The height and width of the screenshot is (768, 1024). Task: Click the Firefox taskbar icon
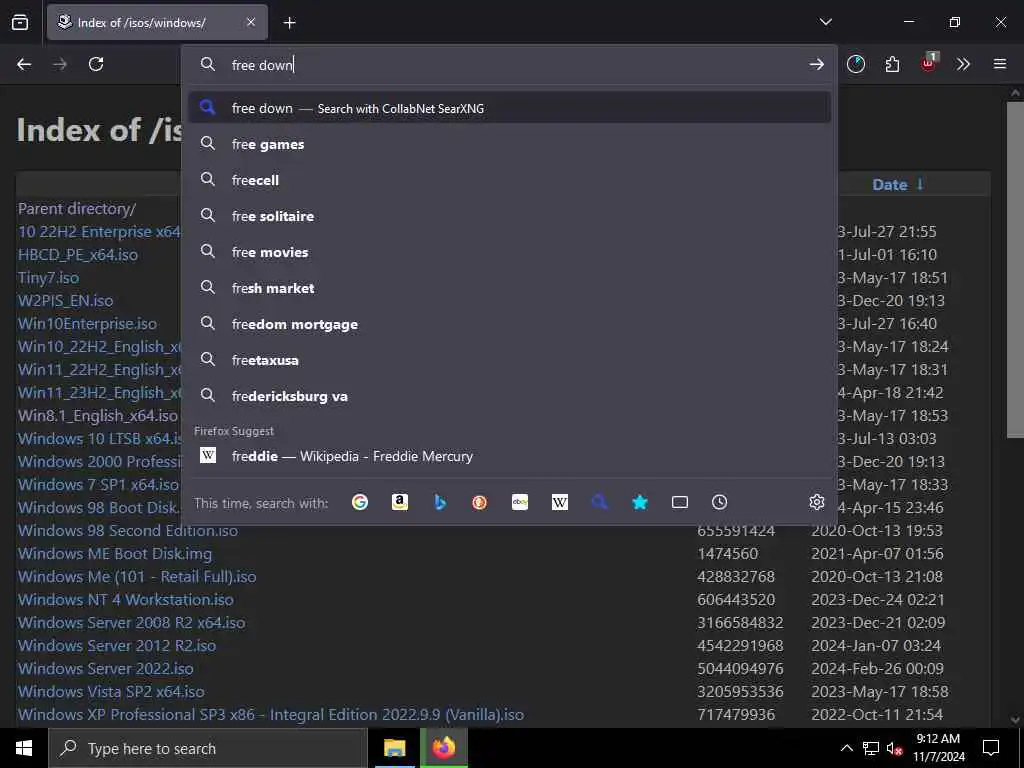[443, 748]
